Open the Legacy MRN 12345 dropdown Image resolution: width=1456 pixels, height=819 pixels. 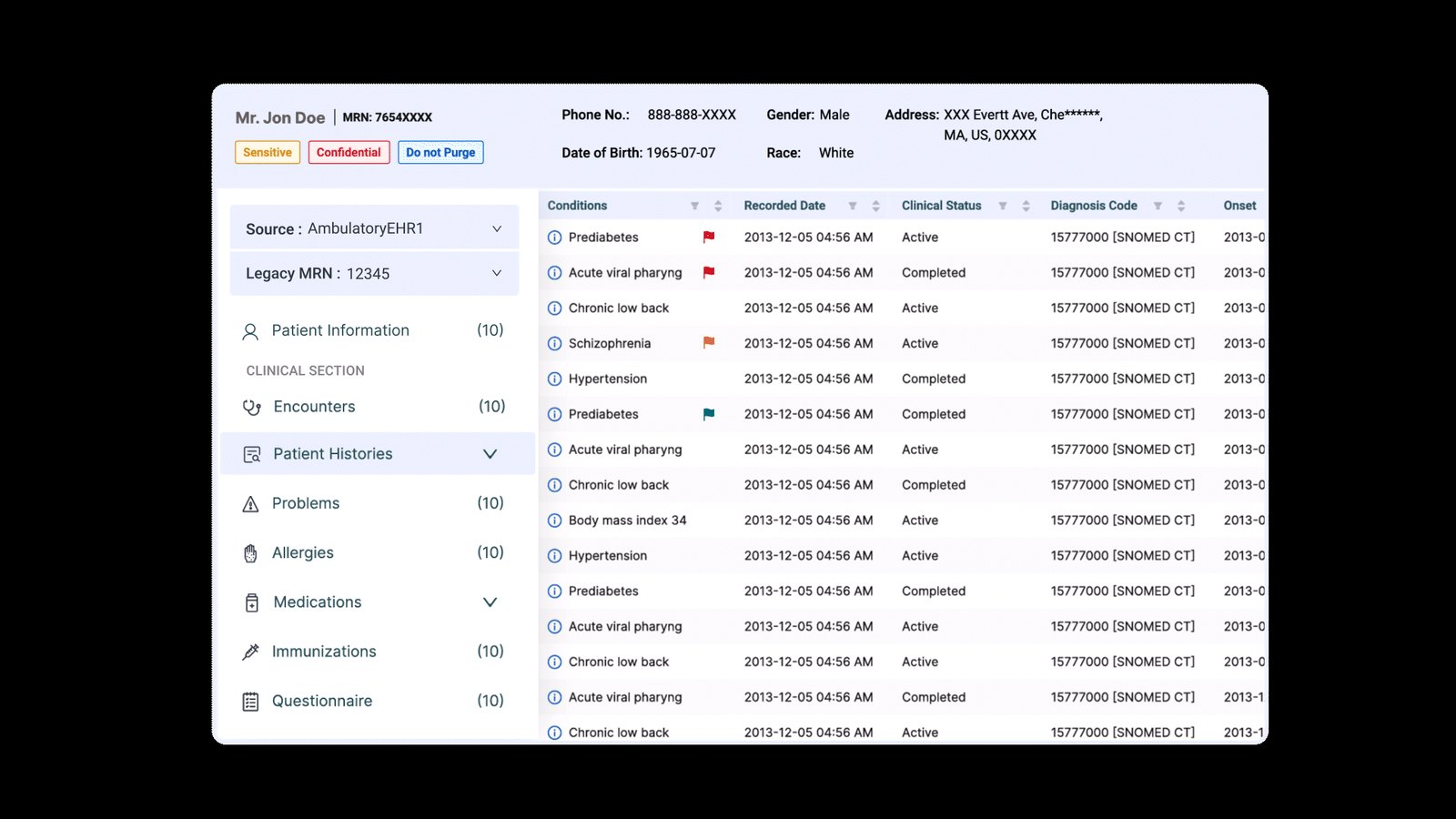374,273
